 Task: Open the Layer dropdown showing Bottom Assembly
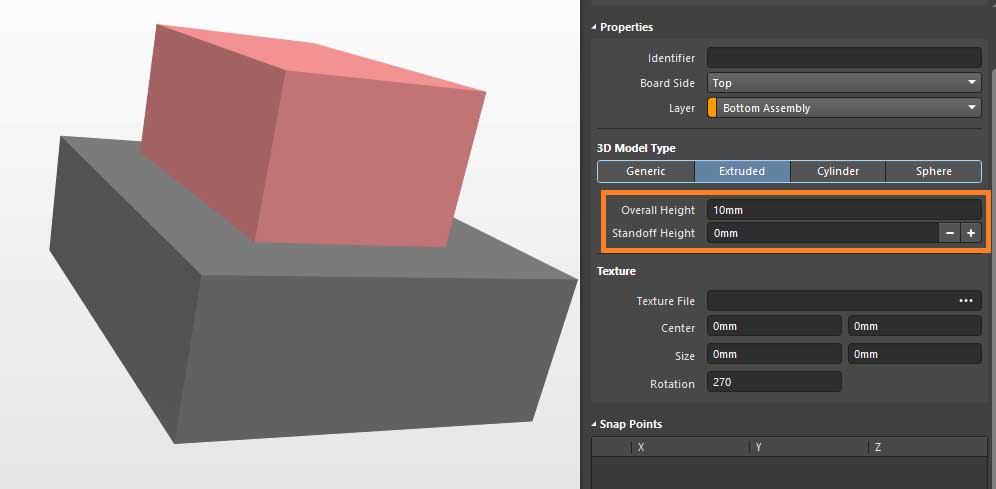[844, 108]
